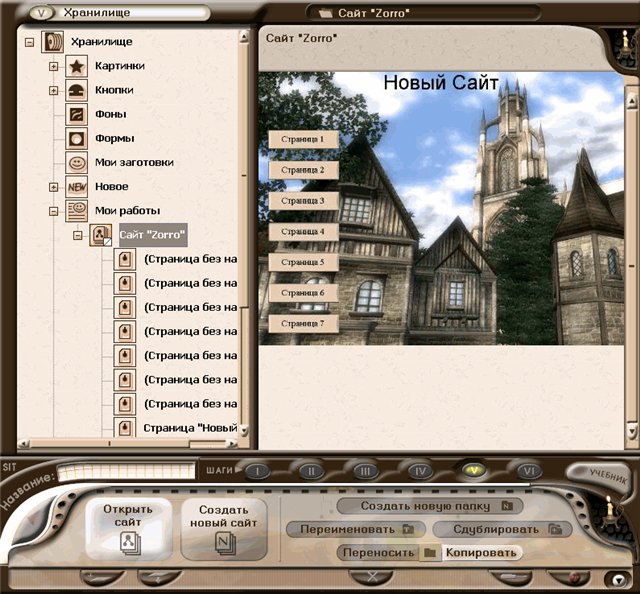Select the highlighted step V
640x594 pixels.
click(x=474, y=471)
